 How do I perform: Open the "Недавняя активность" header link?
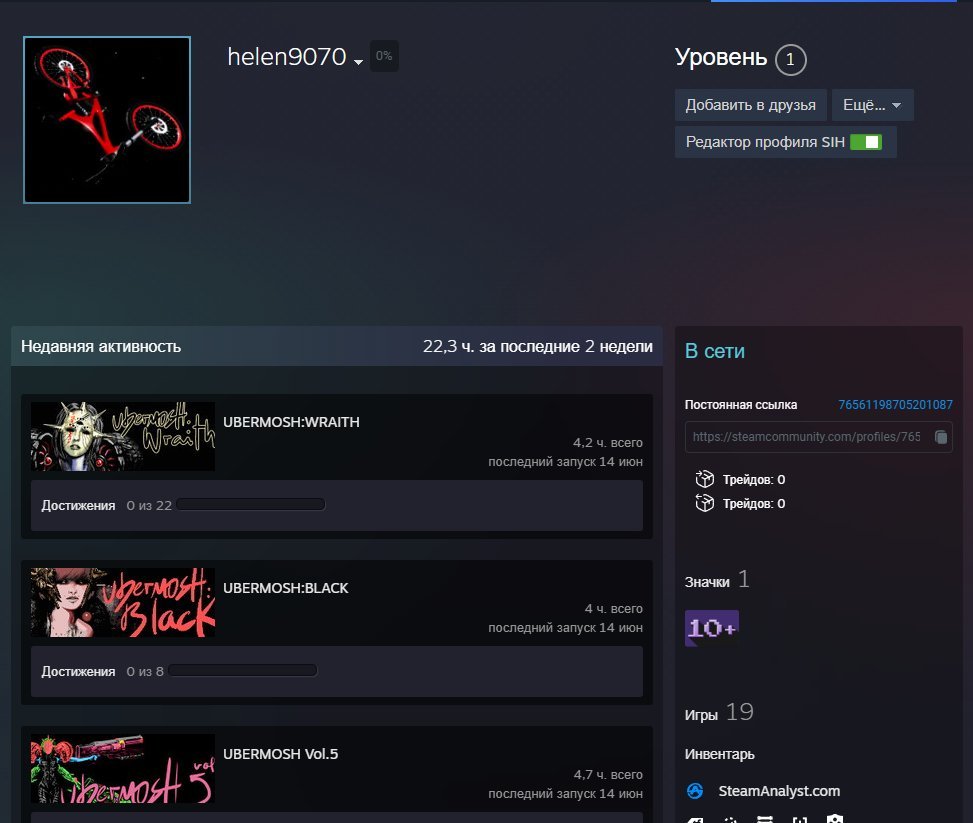[101, 346]
